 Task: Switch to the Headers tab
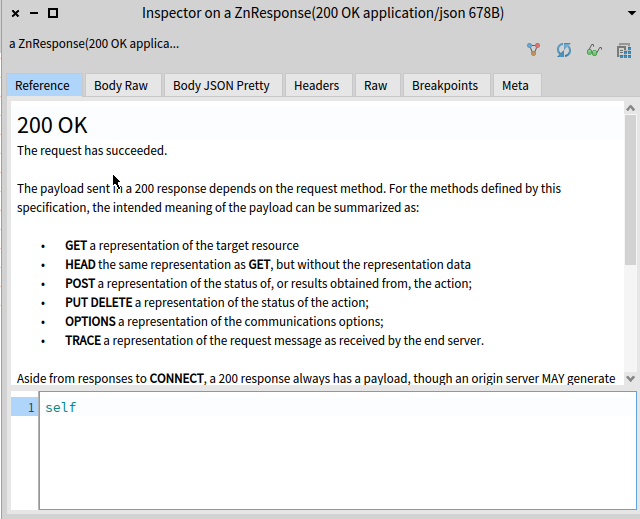click(318, 85)
